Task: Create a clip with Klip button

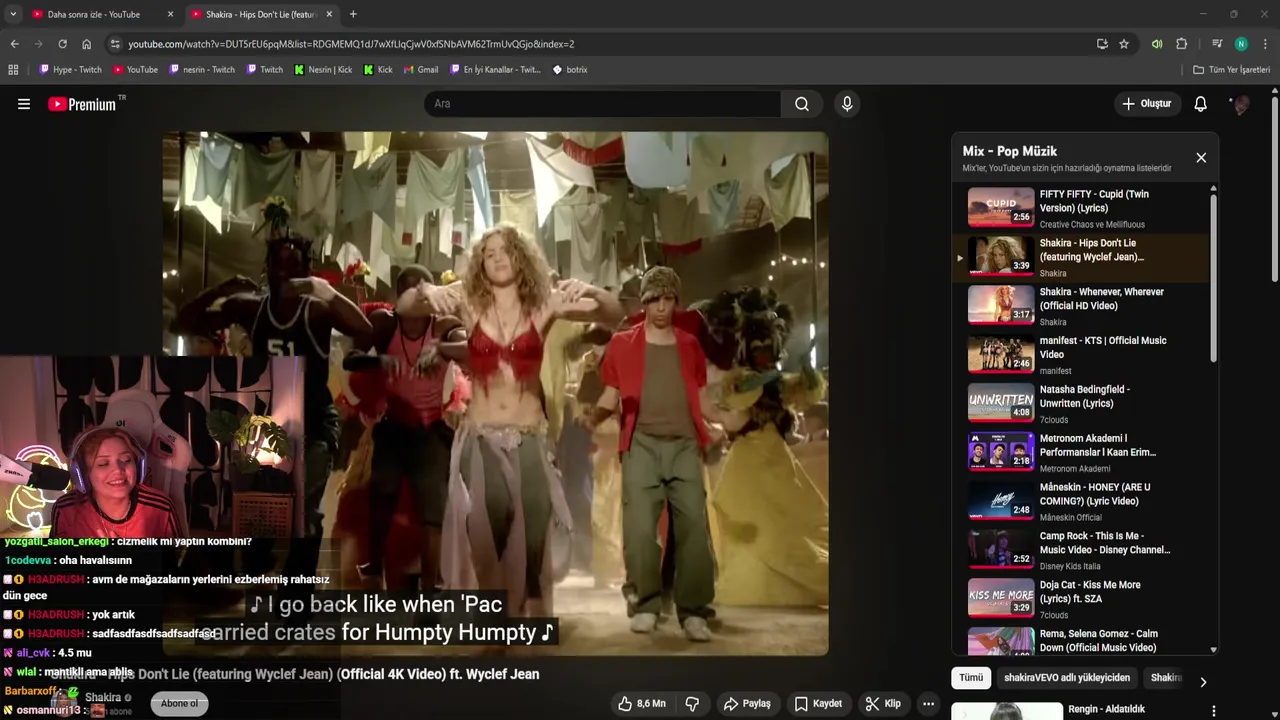Action: click(883, 704)
